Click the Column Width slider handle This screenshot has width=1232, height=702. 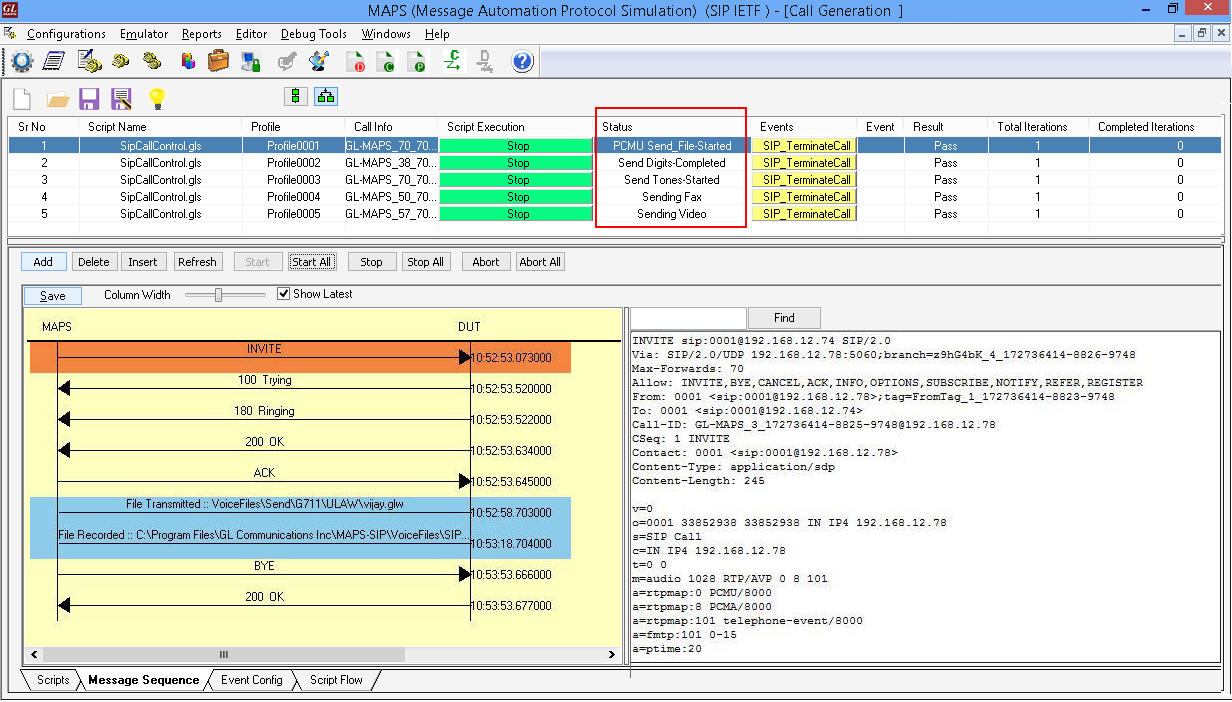point(218,295)
